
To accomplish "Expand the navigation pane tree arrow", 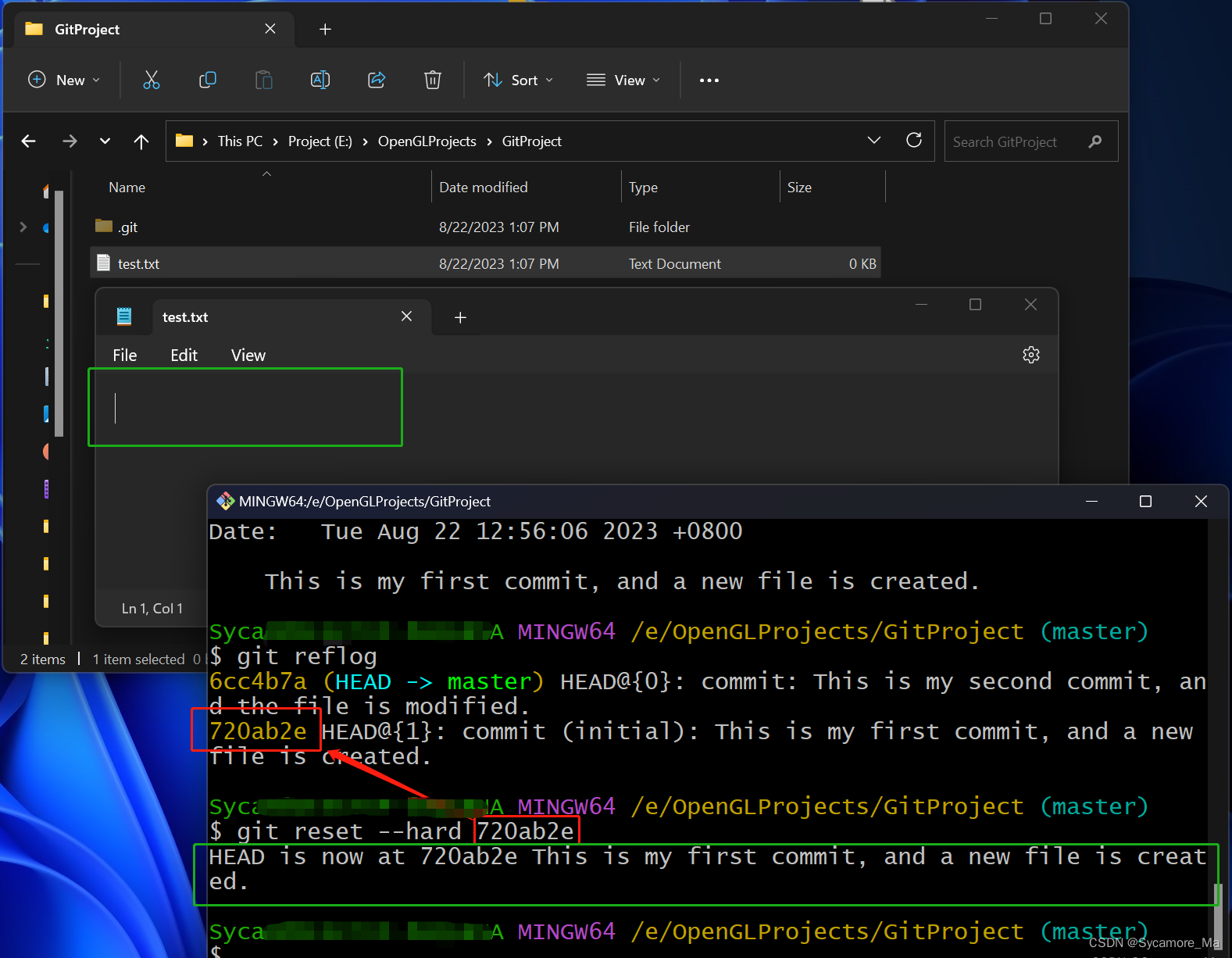I will pyautogui.click(x=23, y=227).
